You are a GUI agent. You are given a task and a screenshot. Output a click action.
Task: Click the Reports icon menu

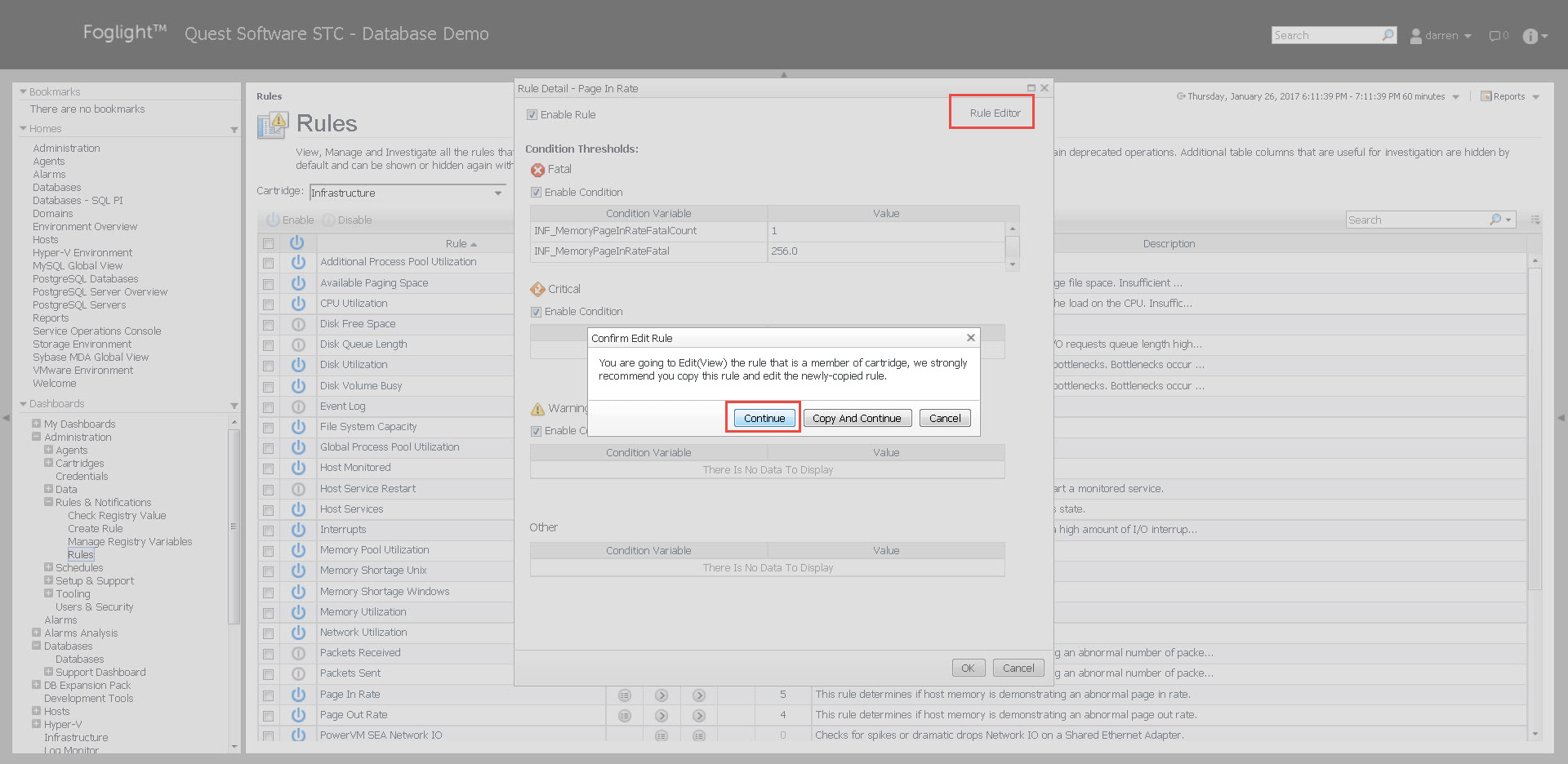[1509, 96]
